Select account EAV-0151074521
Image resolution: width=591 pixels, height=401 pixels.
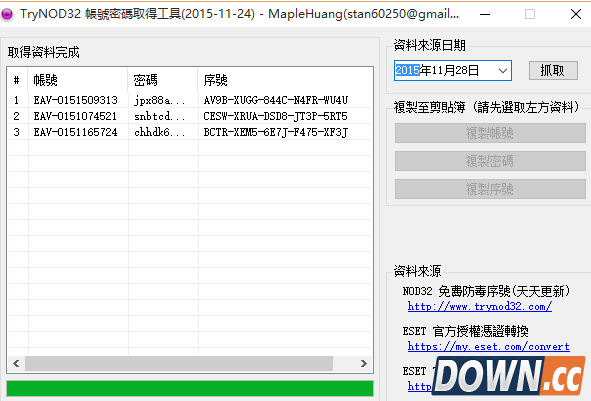click(75, 116)
